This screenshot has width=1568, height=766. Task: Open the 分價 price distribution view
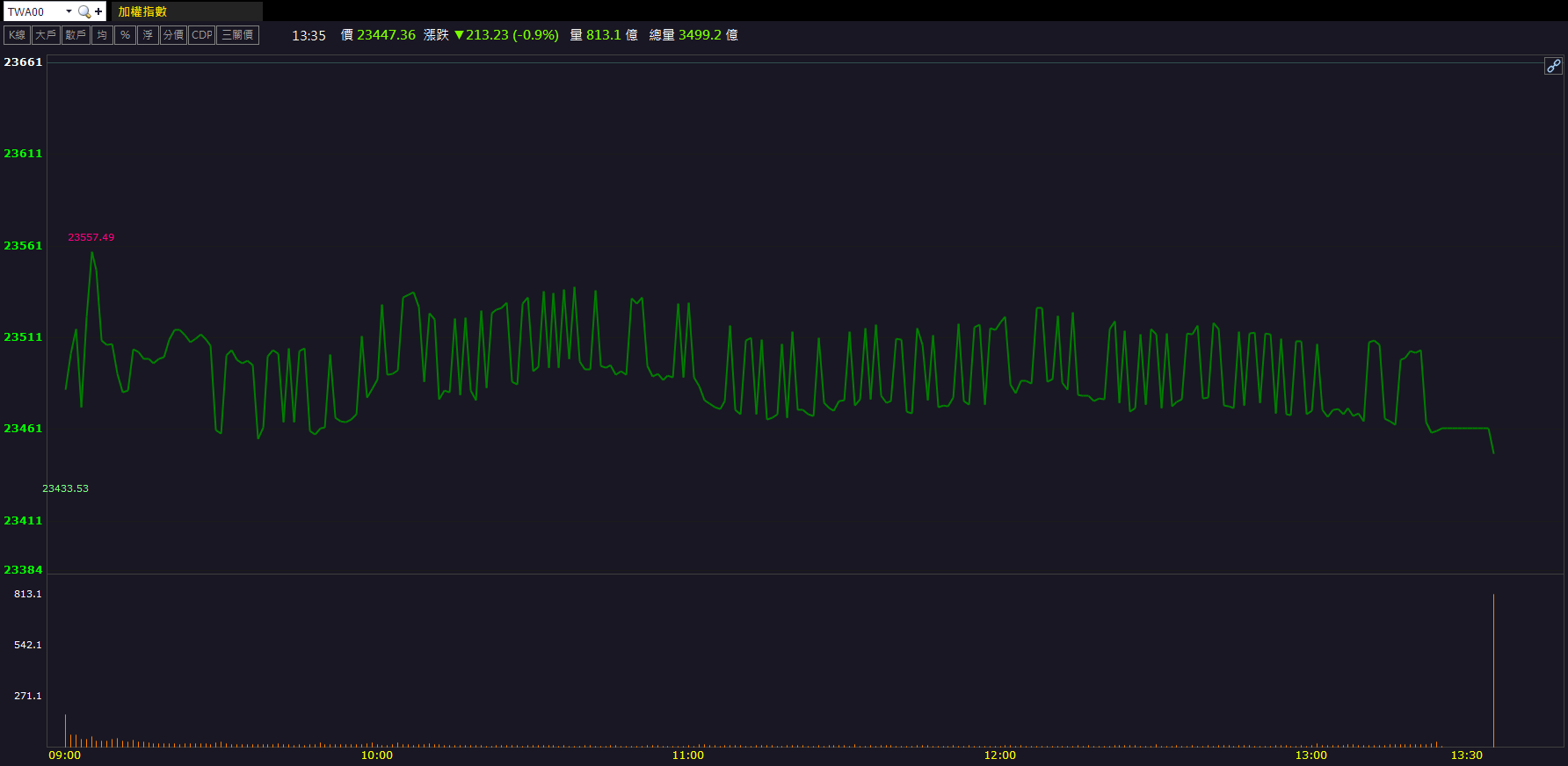click(173, 35)
